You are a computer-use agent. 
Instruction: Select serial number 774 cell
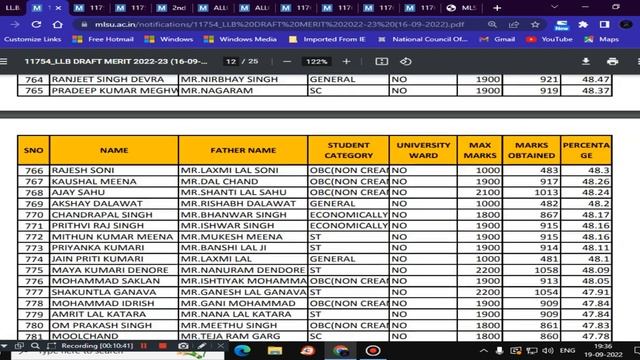pyautogui.click(x=34, y=259)
